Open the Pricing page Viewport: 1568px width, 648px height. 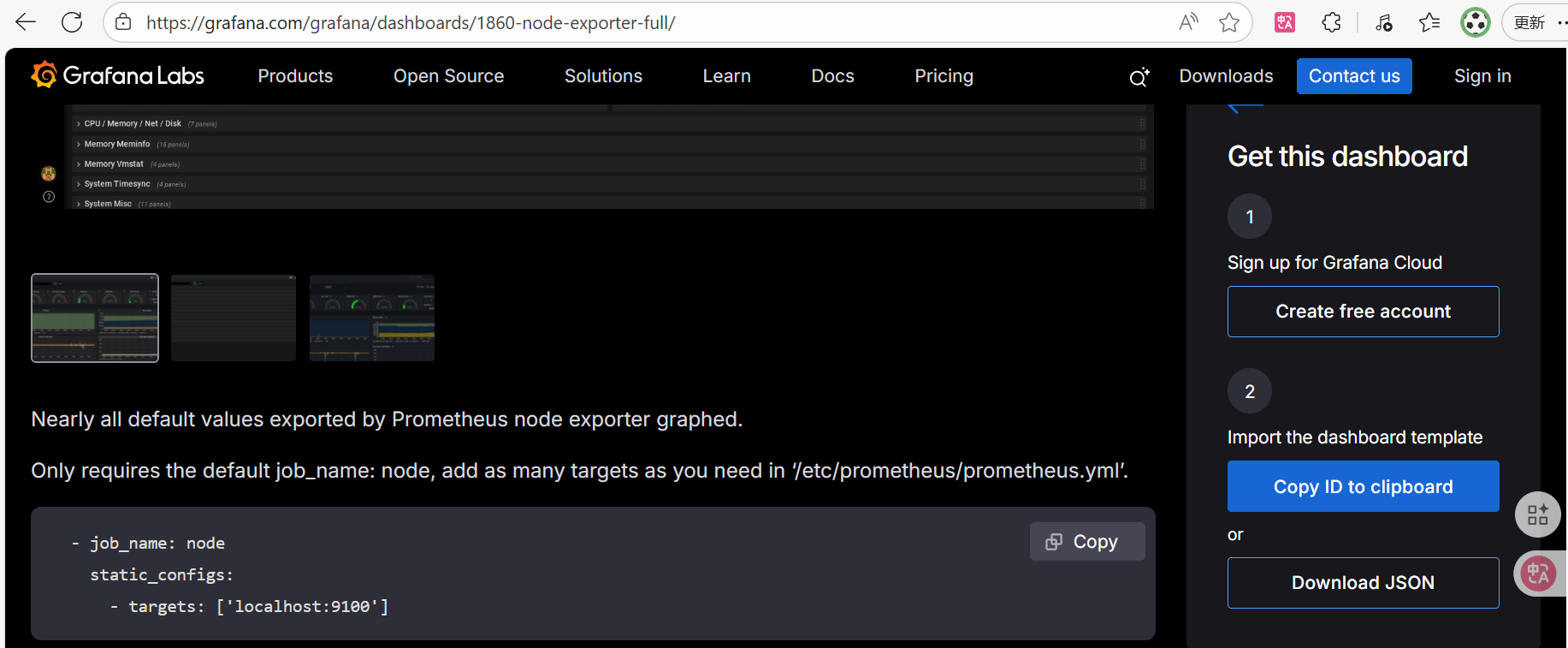pos(944,76)
